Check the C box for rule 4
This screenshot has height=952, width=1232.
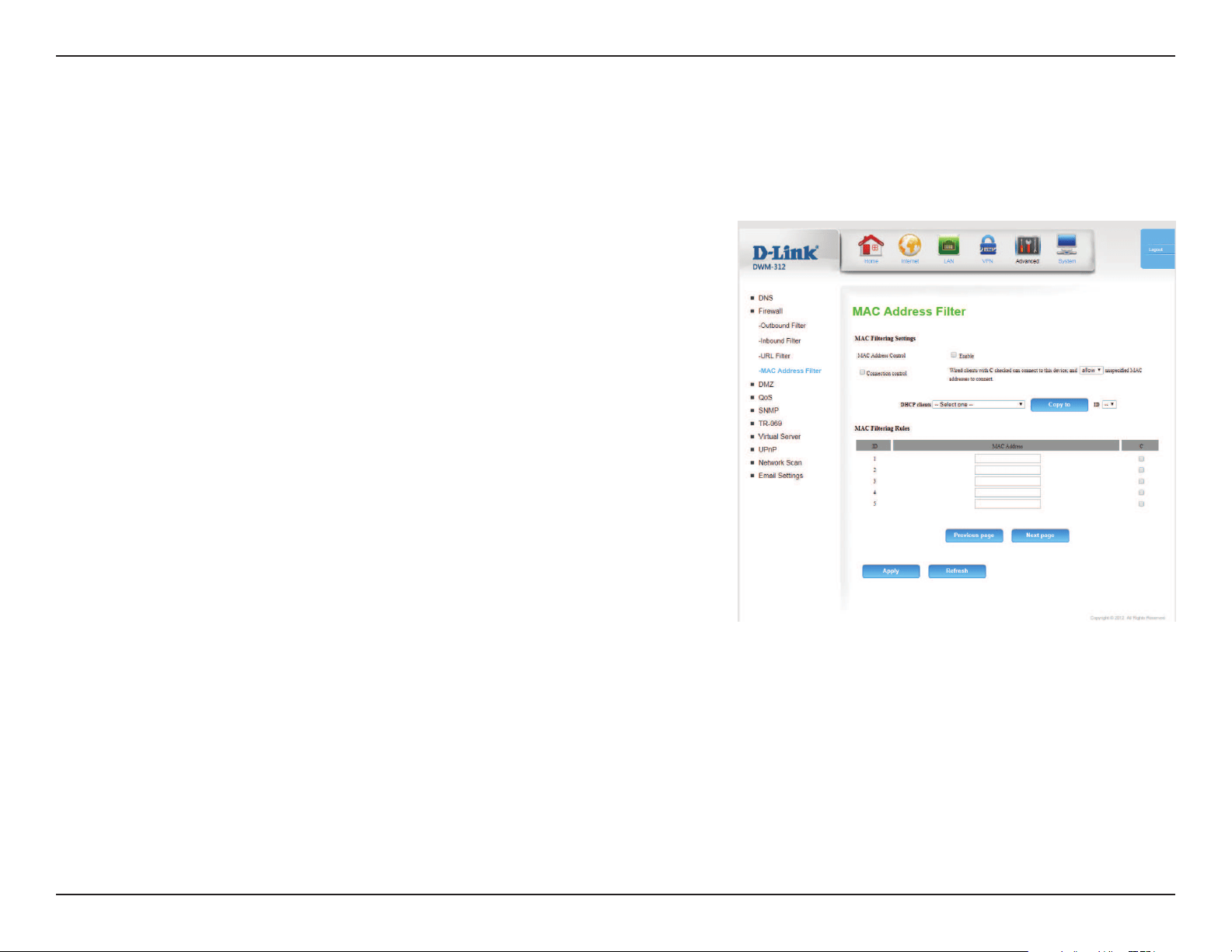(x=1141, y=492)
